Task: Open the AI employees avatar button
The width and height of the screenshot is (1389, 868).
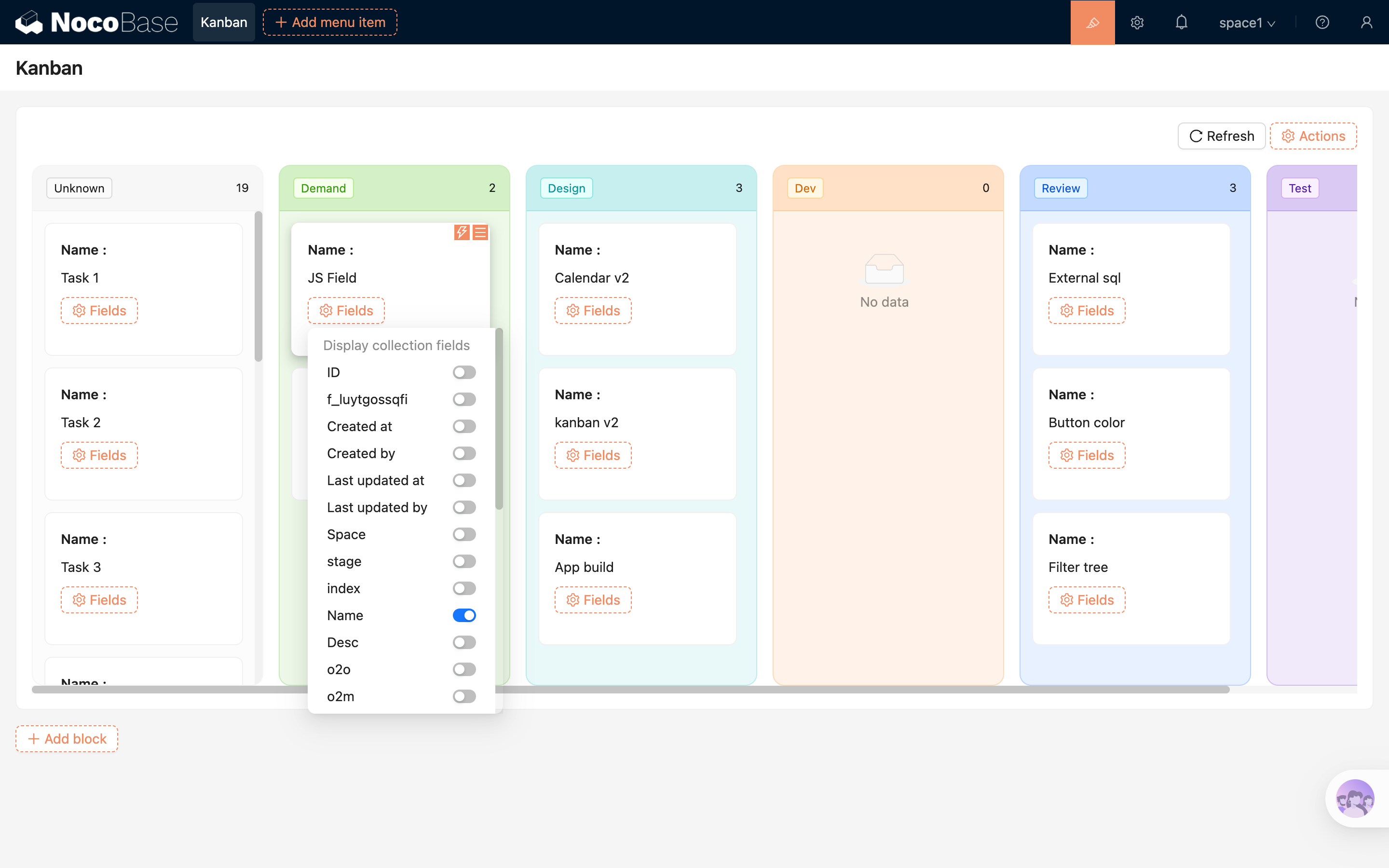Action: [x=1355, y=798]
